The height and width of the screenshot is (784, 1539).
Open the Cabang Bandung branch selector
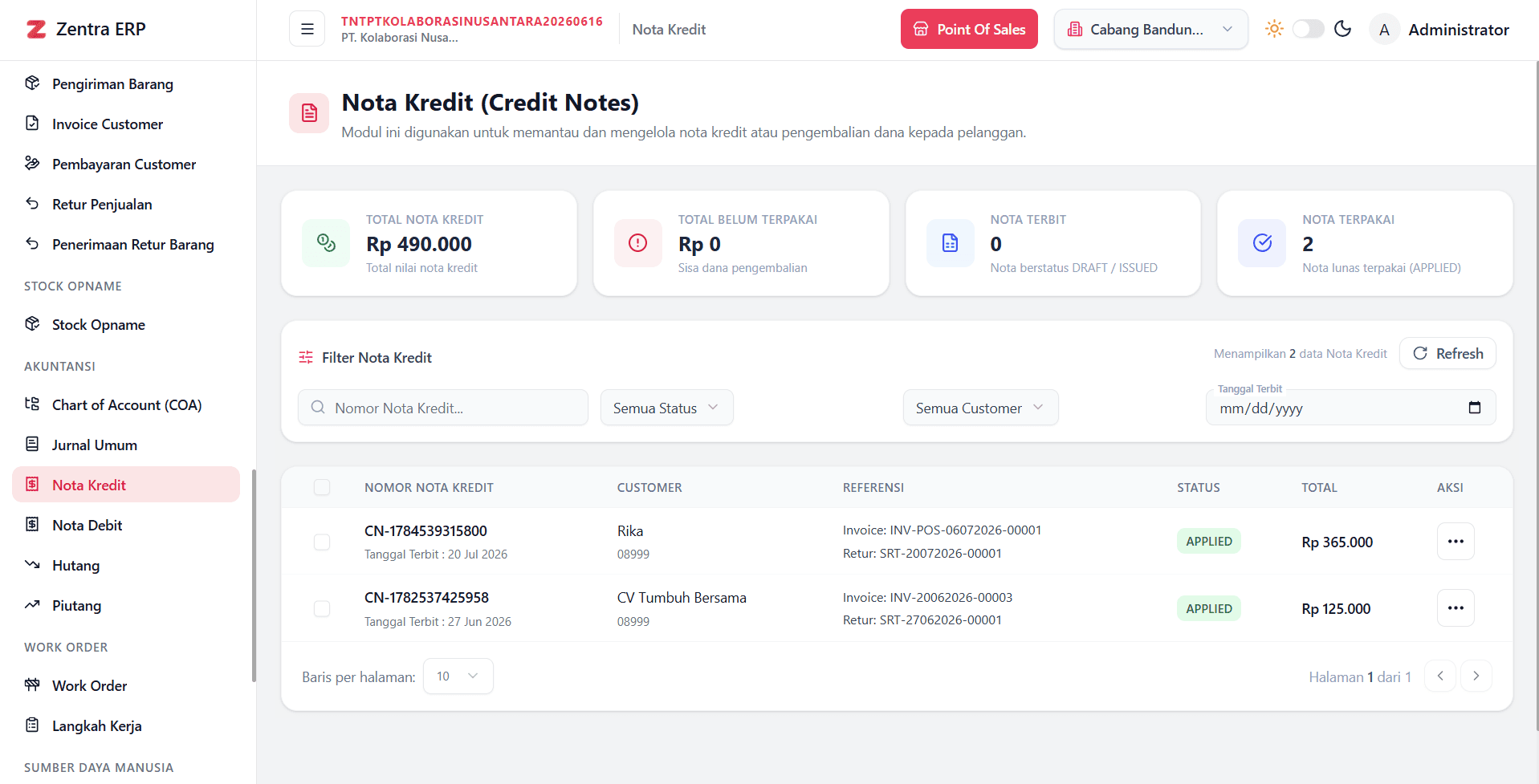(1150, 29)
